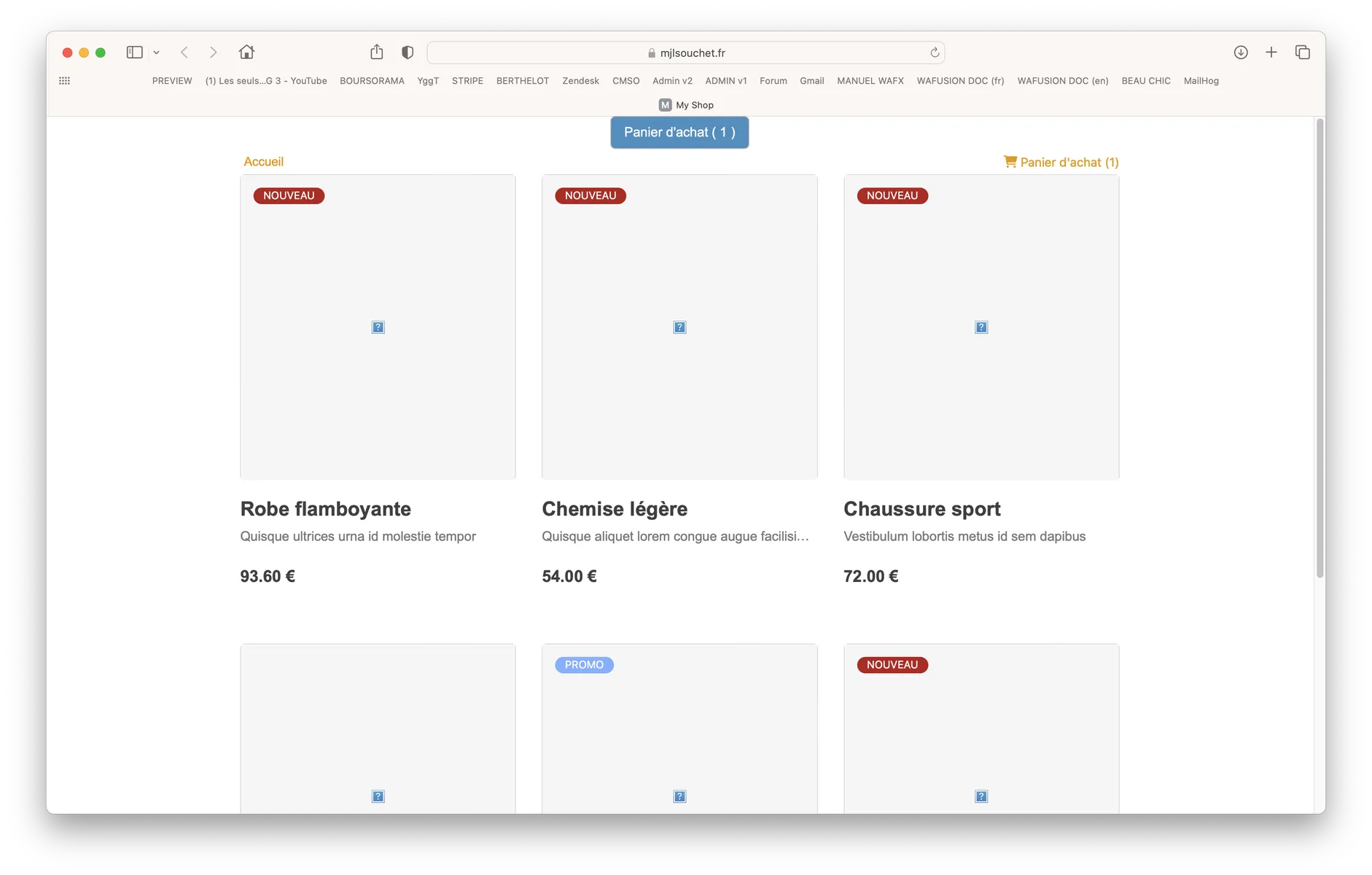
Task: Follow the Accueil link
Action: 263,162
